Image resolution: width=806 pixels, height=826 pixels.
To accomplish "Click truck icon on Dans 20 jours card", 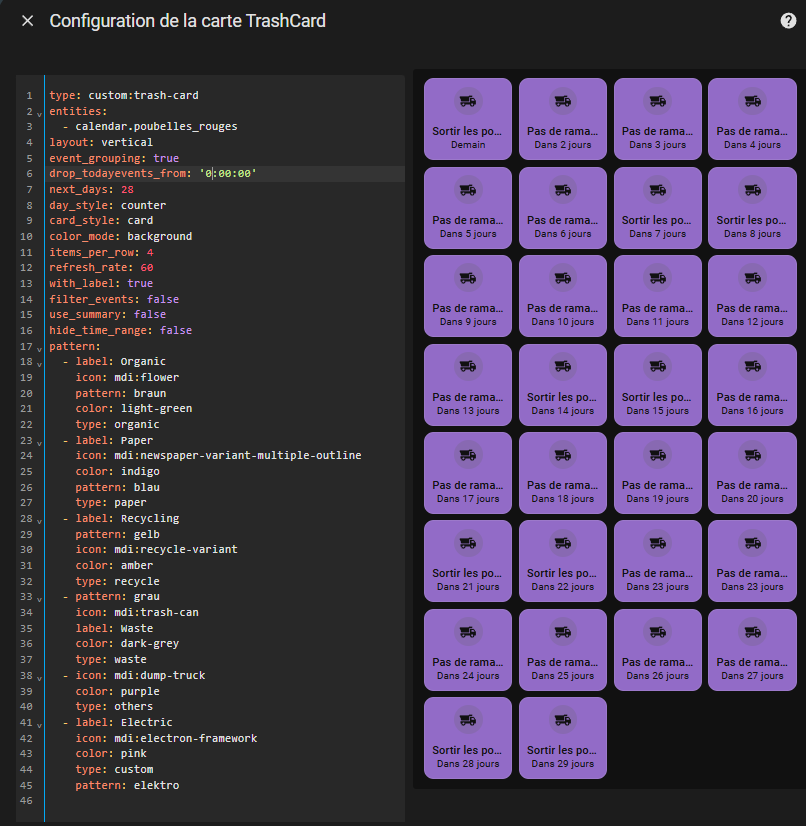I will 752,455.
